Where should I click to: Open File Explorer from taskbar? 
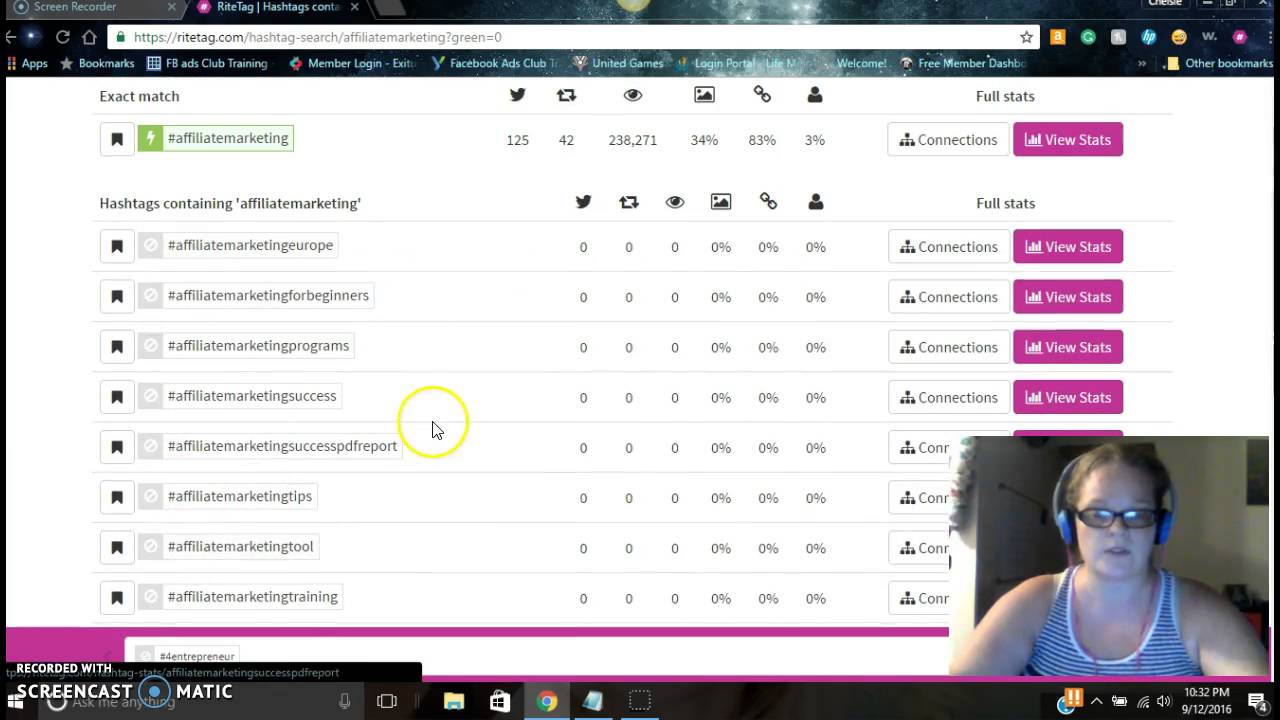click(x=453, y=701)
